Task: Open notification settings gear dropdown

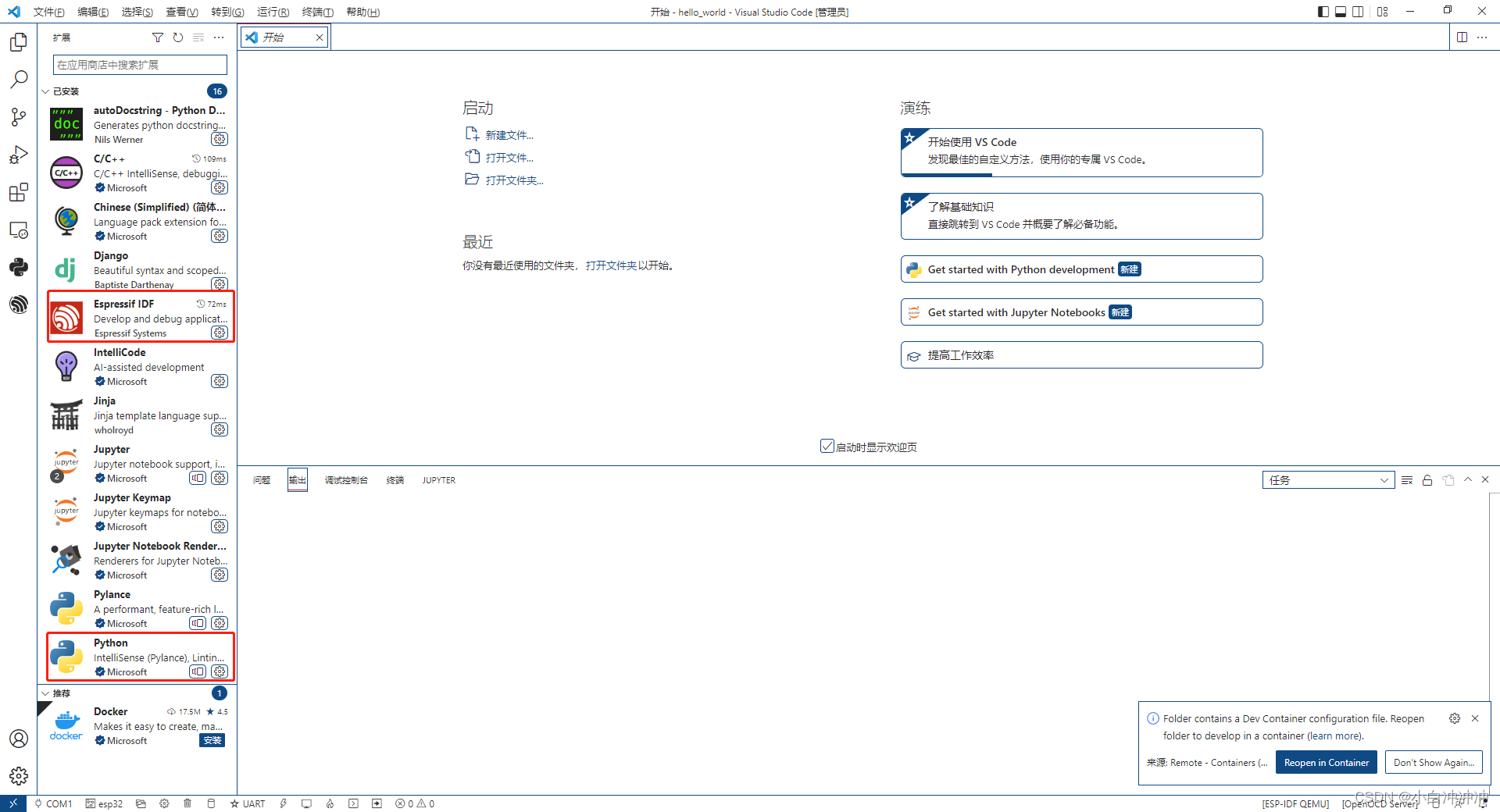Action: click(x=1455, y=718)
